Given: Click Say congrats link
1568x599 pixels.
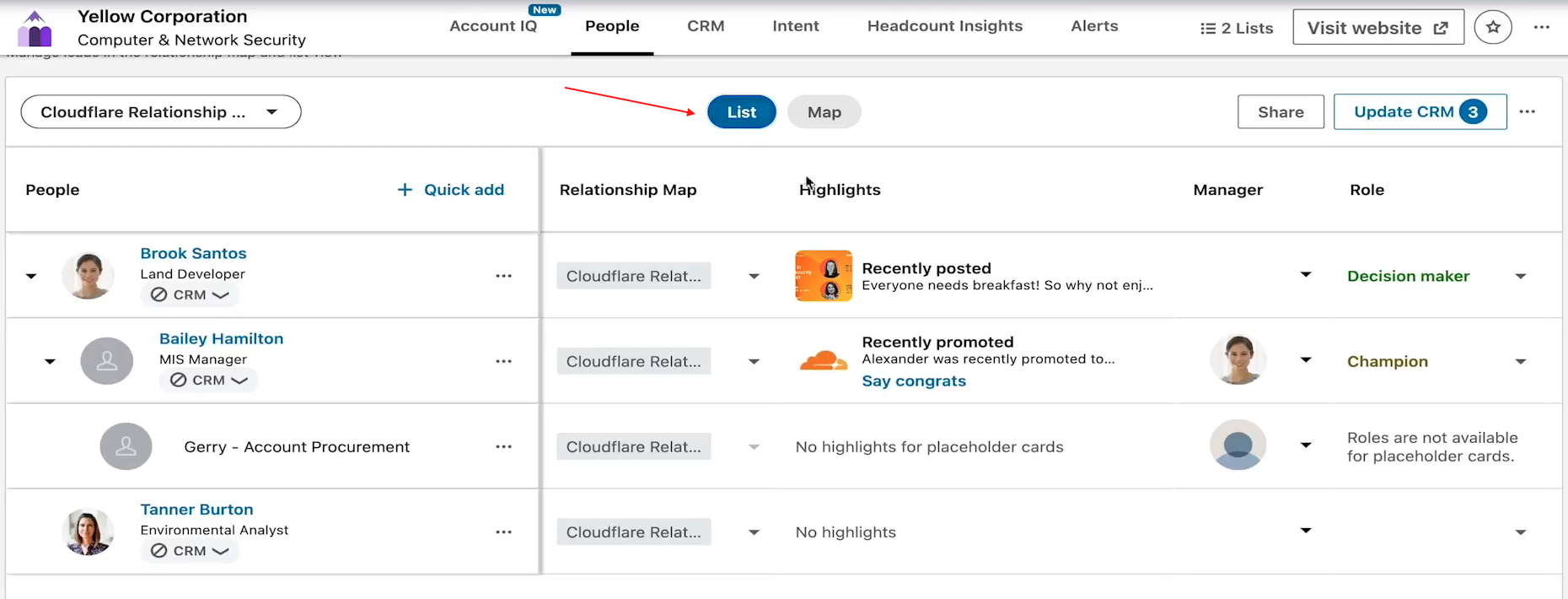Looking at the screenshot, I should [913, 381].
